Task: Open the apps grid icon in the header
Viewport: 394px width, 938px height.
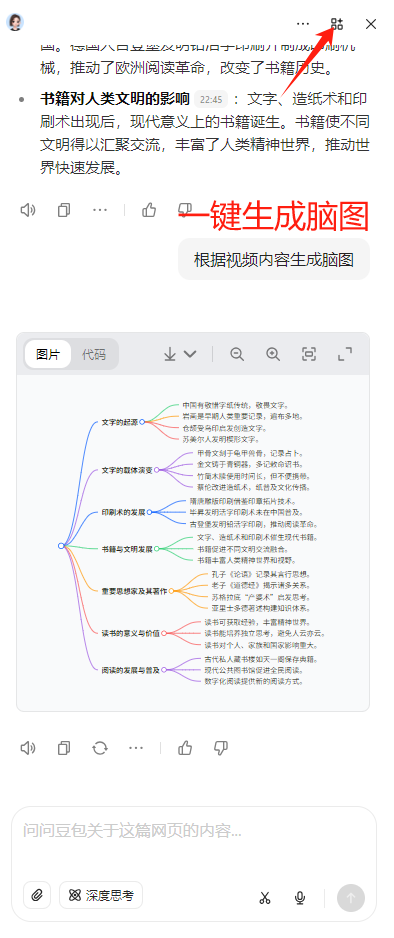Action: pyautogui.click(x=337, y=24)
